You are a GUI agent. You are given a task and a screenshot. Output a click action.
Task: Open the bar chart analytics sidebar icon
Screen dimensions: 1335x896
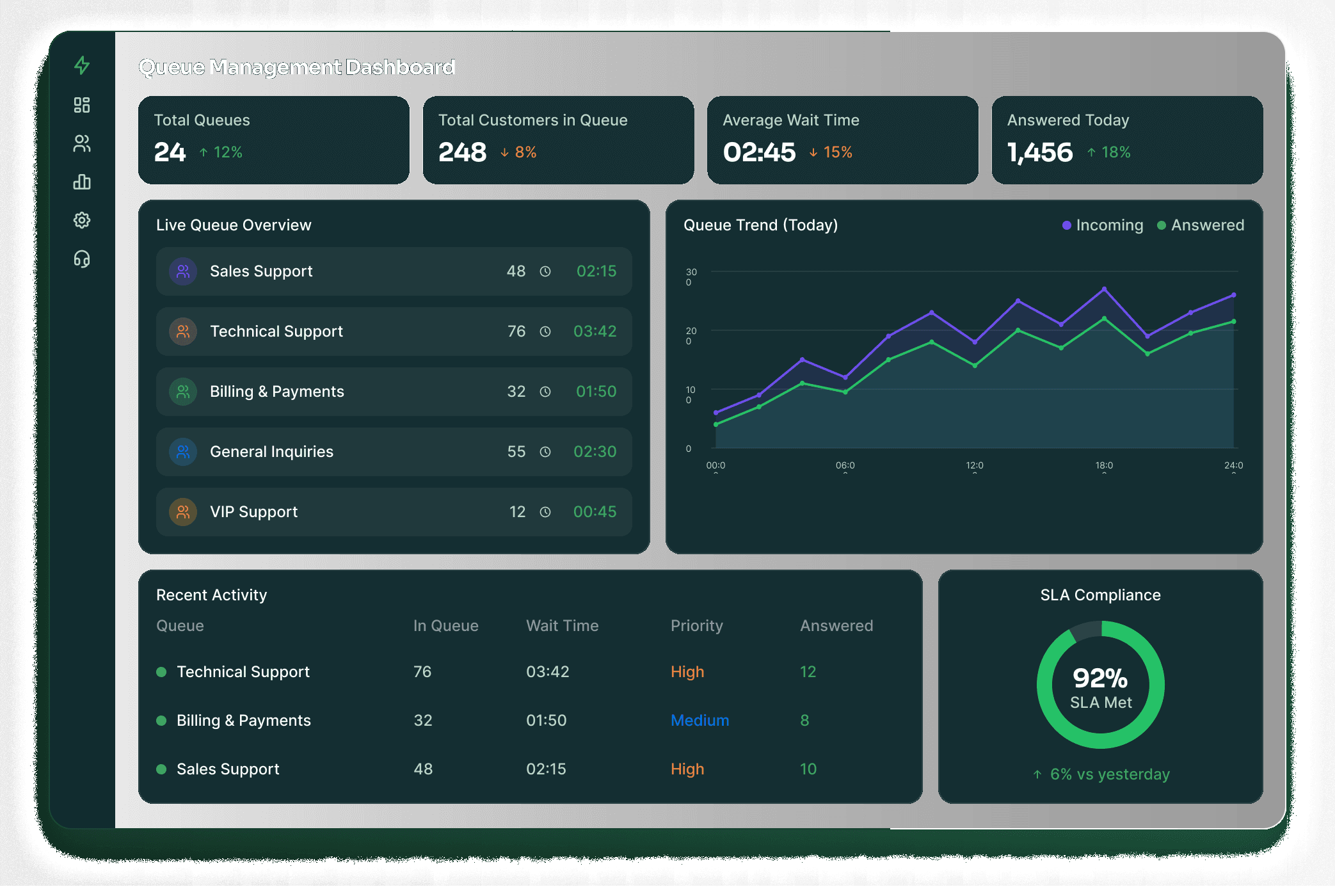pos(82,182)
